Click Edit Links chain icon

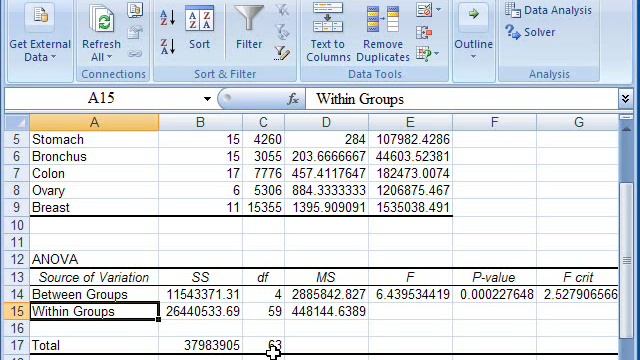[x=135, y=53]
